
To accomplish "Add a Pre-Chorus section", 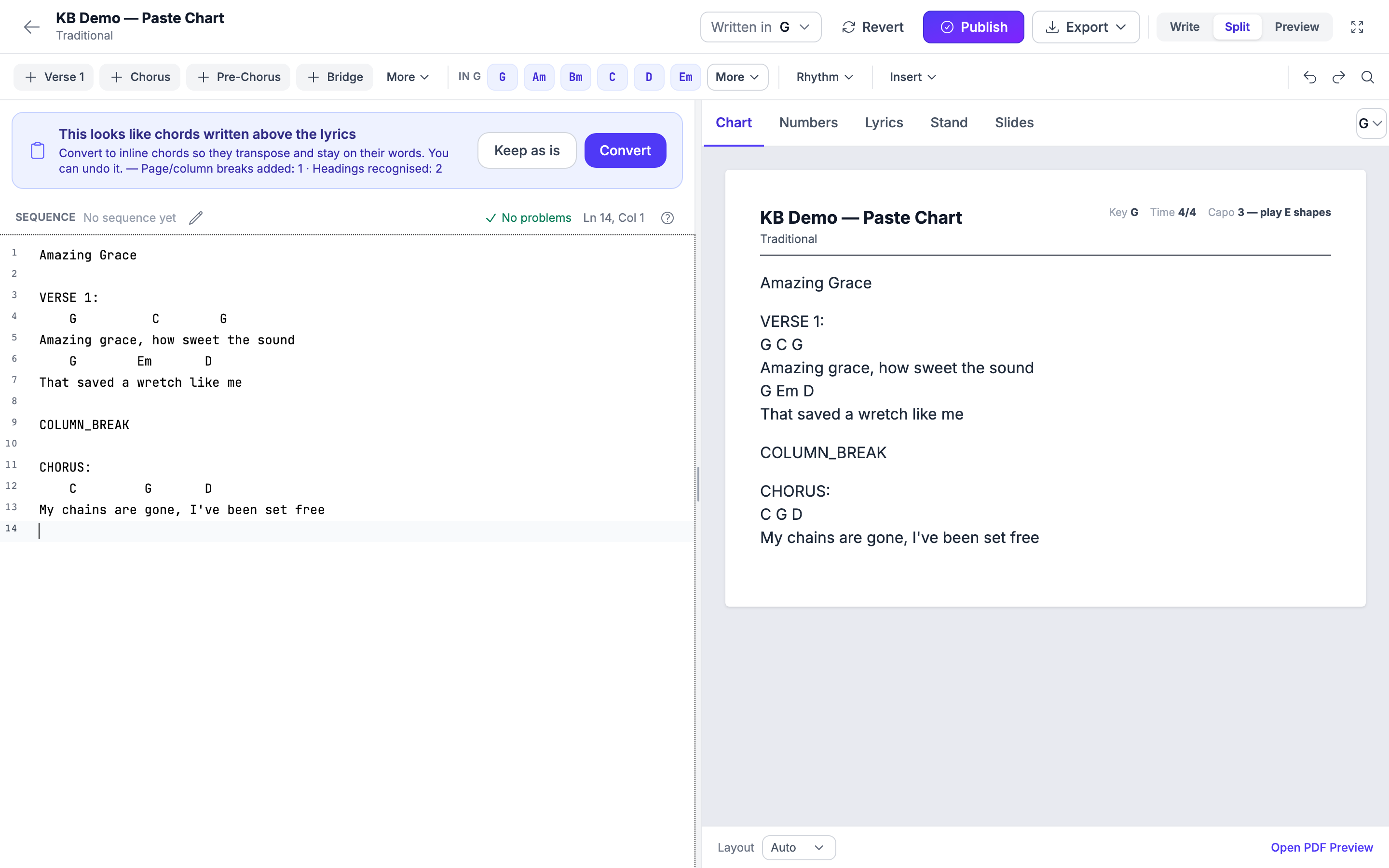I will 238,77.
